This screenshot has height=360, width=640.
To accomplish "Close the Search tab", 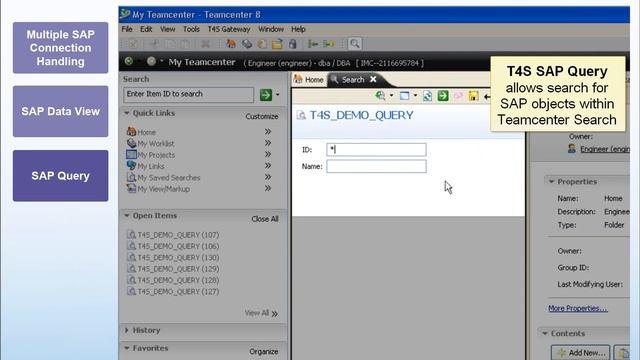I will 373,79.
